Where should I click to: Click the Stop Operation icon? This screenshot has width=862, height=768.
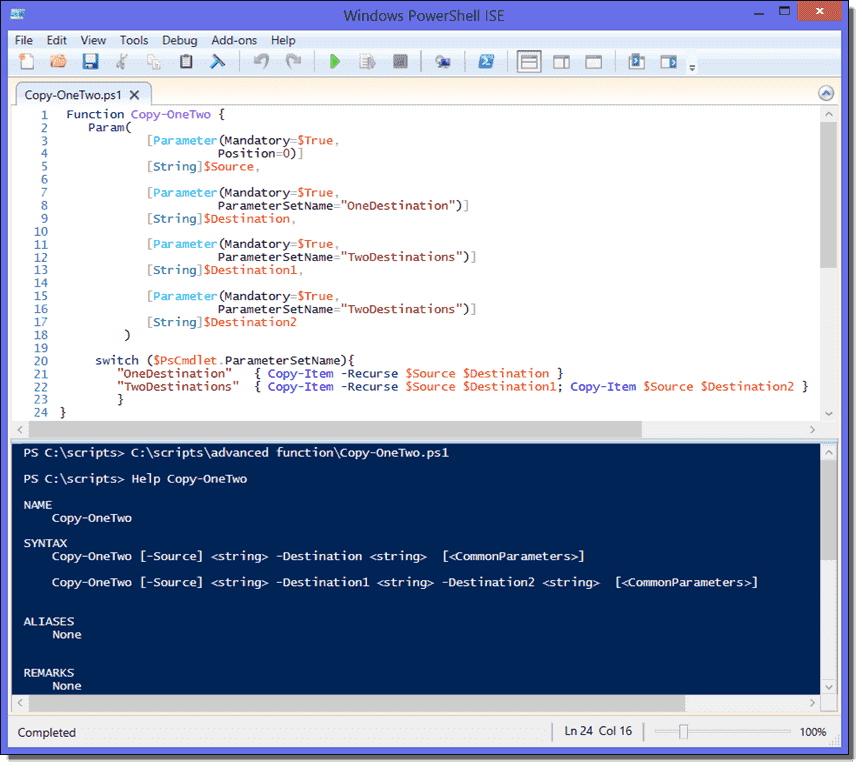400,62
